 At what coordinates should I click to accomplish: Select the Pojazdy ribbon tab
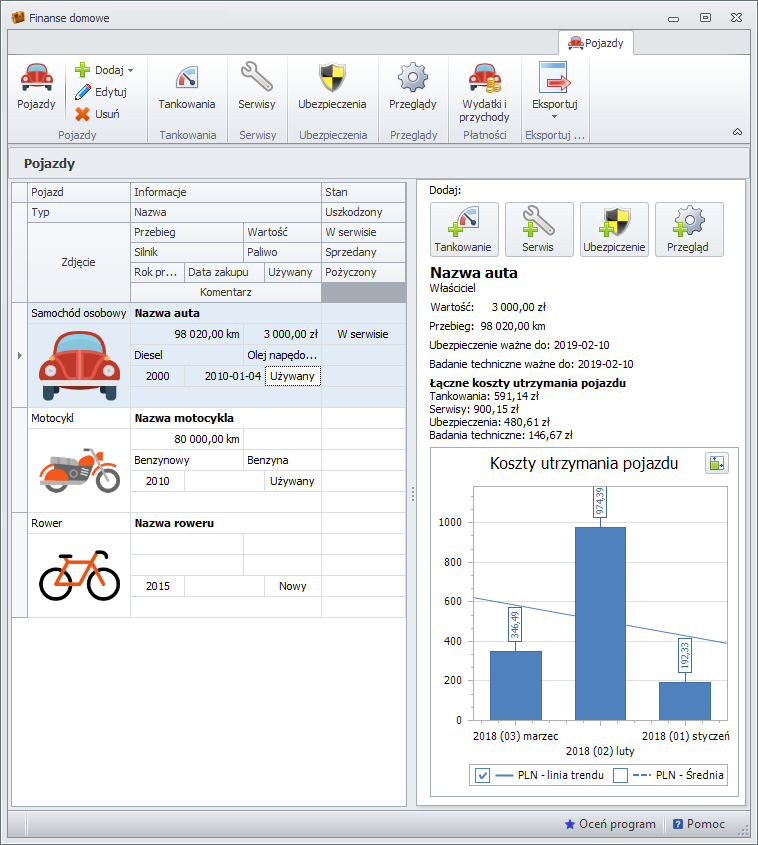[596, 43]
